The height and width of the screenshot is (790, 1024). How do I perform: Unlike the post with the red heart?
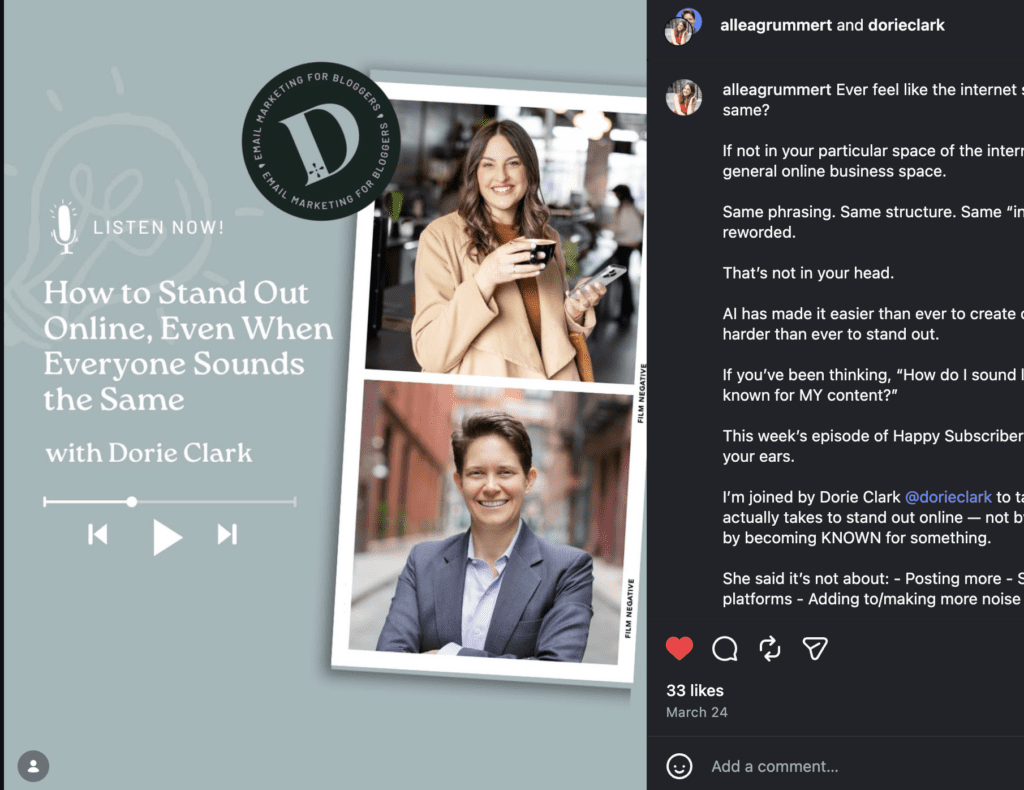[x=680, y=649]
